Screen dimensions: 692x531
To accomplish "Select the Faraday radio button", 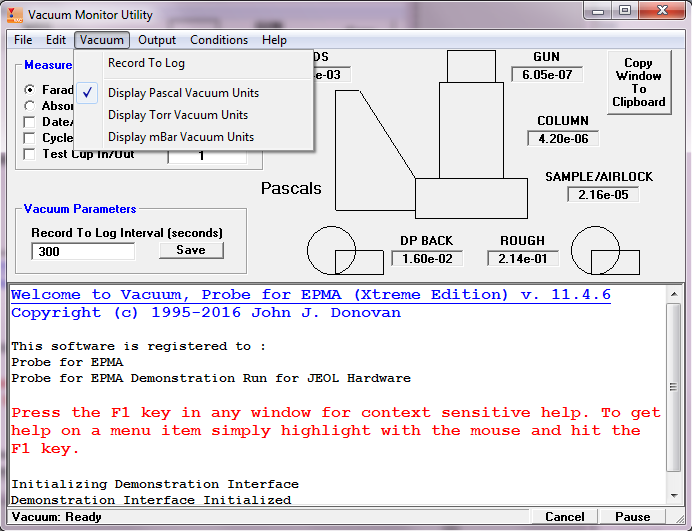I will click(30, 89).
